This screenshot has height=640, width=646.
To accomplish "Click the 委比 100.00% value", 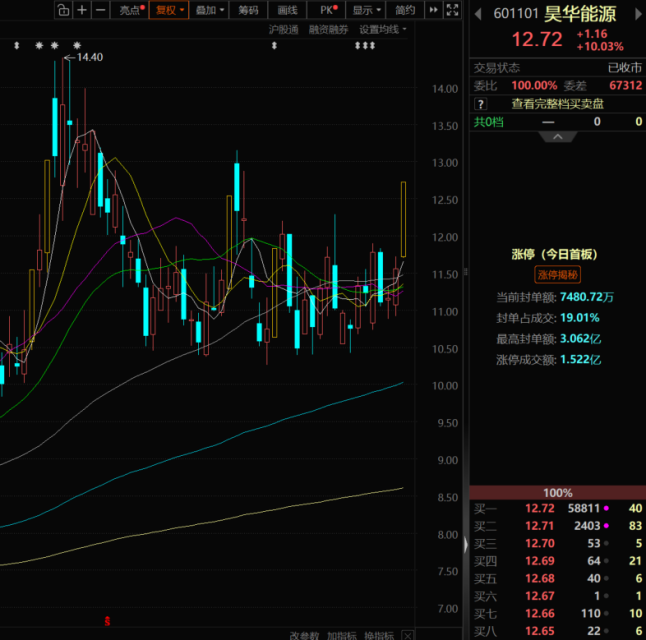I will tap(534, 86).
